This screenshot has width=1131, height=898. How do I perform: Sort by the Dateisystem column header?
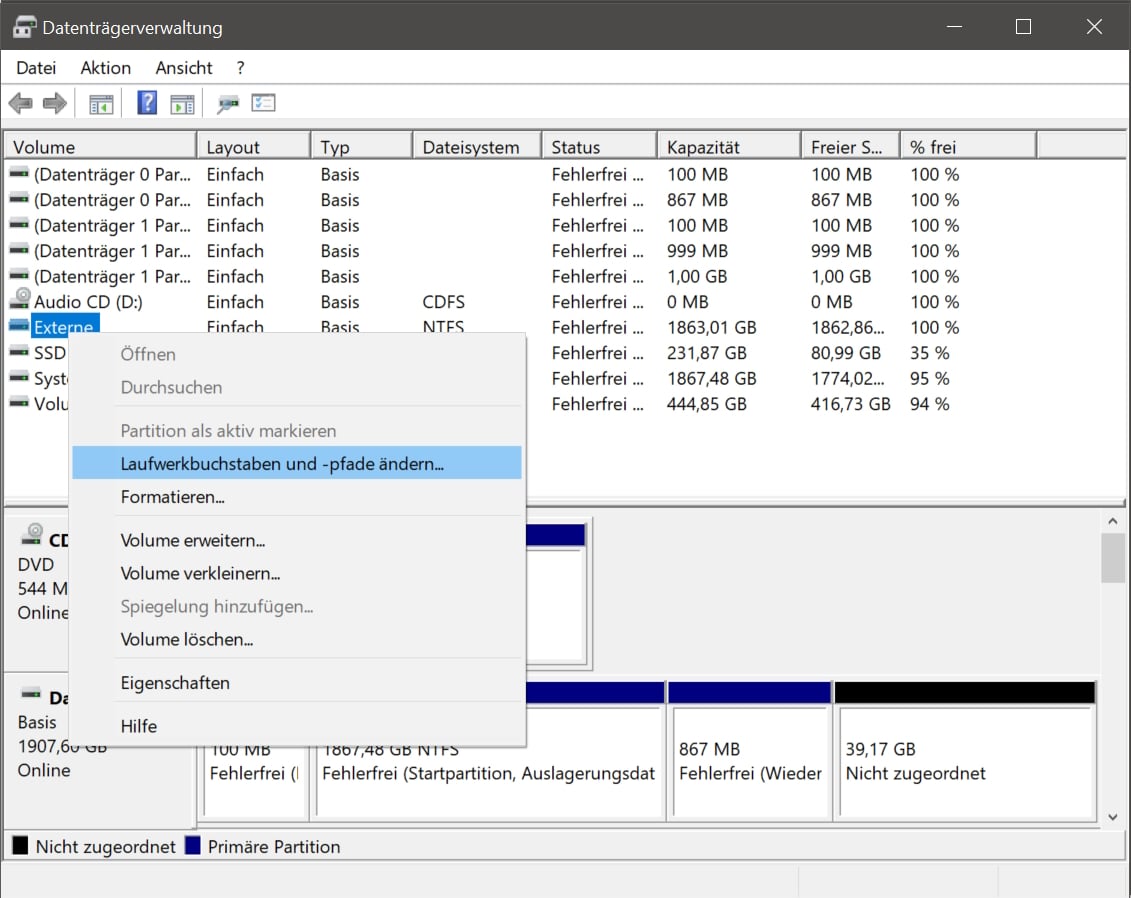(478, 146)
